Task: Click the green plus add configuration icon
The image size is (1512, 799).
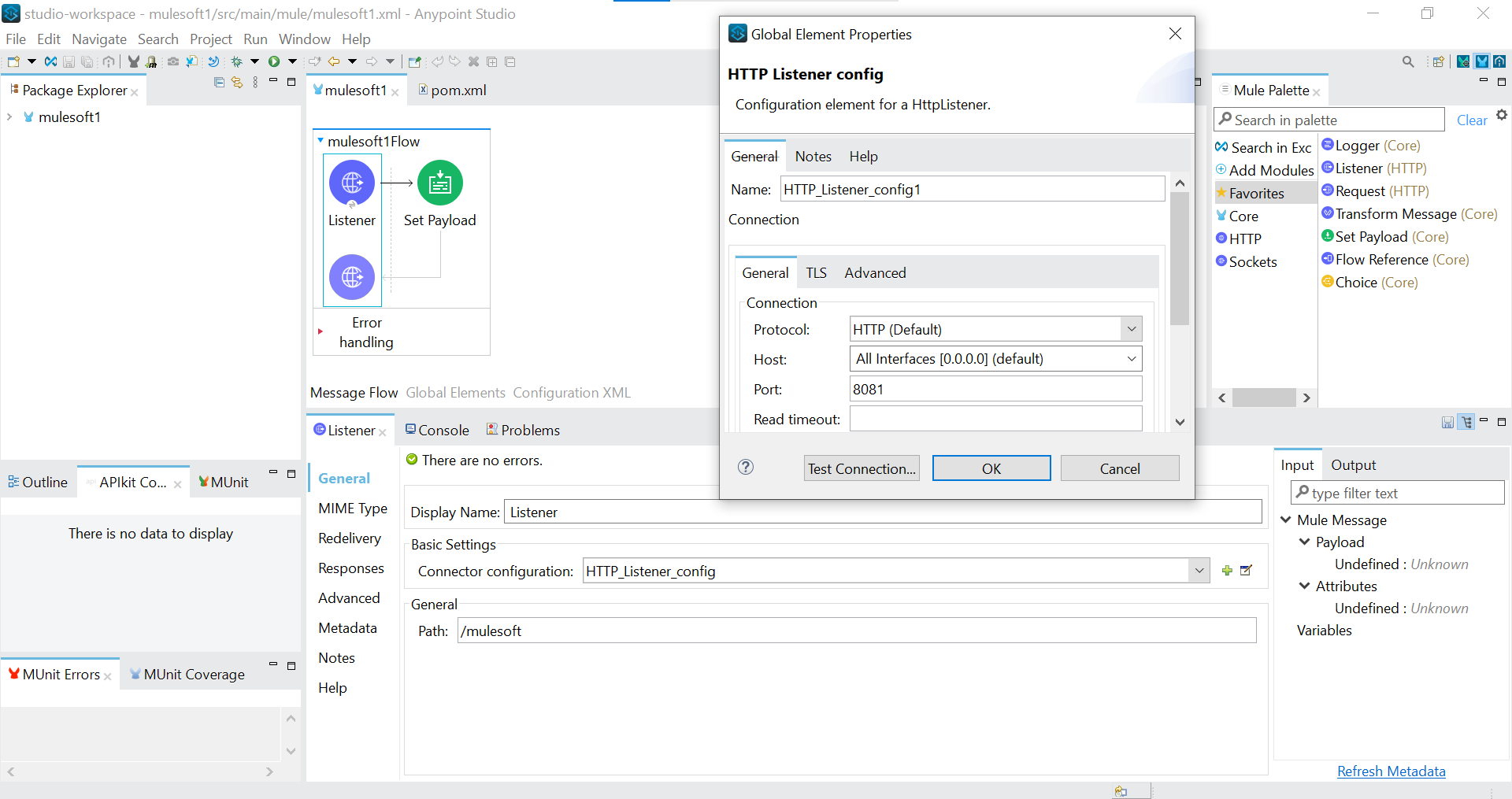Action: pos(1227,571)
